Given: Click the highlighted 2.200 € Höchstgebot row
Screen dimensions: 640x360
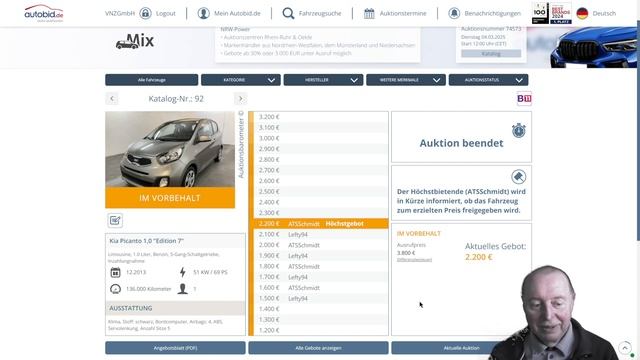Looking at the screenshot, I should [321, 224].
